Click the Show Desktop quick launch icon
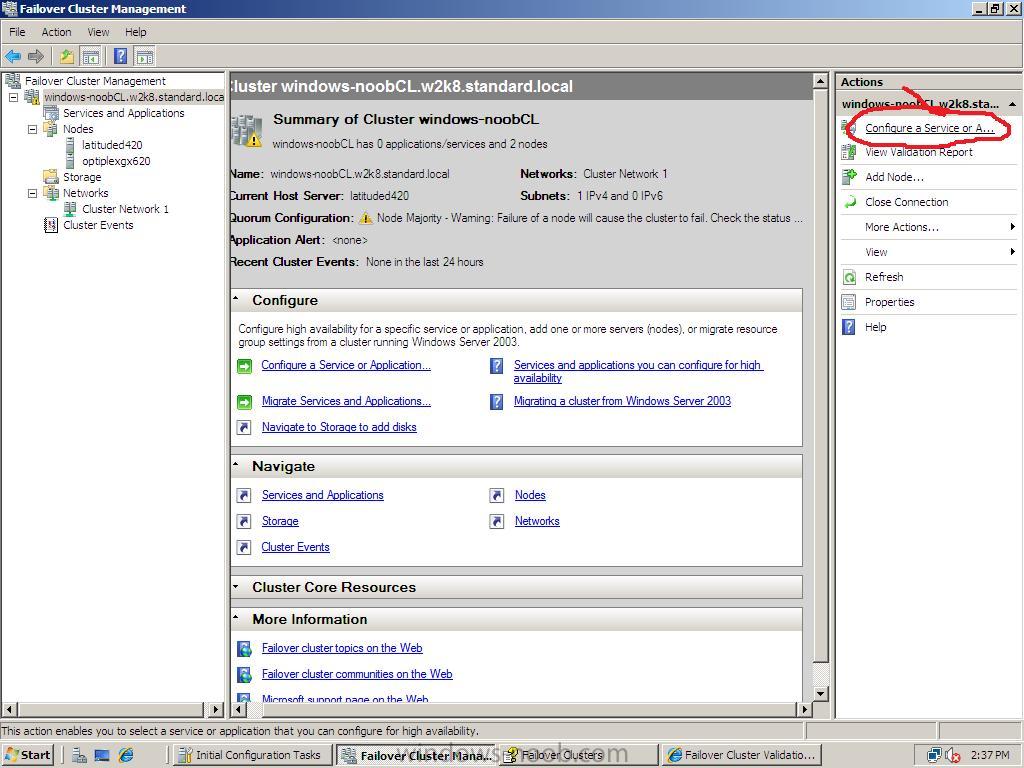 [102, 755]
